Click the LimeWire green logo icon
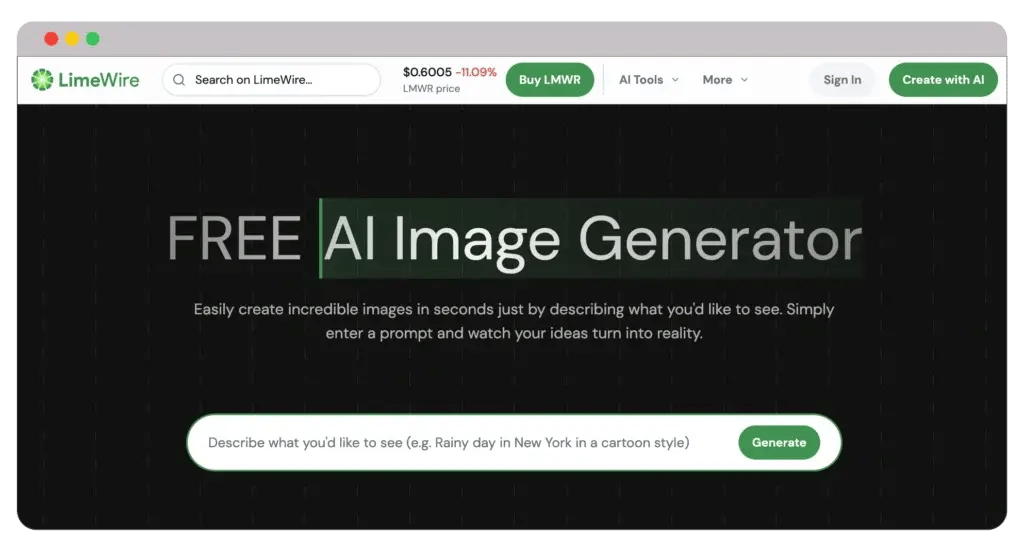Screen dimensions: 1024x540 pos(42,80)
